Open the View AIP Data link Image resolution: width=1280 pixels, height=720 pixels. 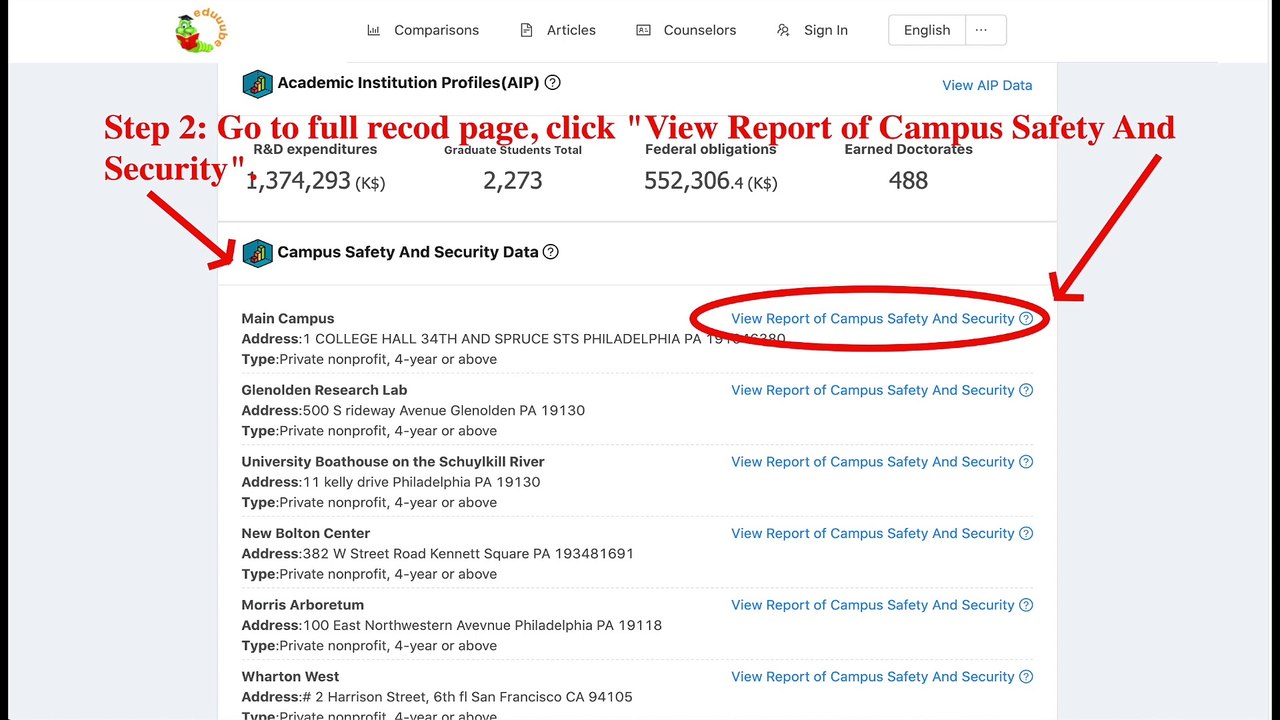tap(987, 85)
